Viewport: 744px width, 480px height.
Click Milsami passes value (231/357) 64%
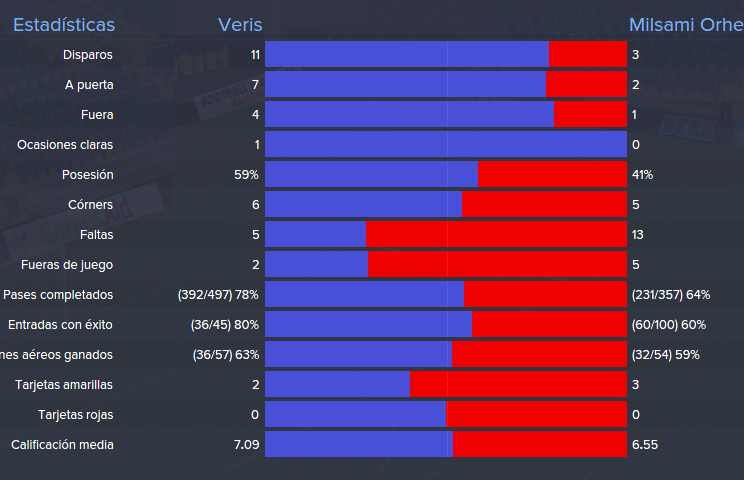(x=671, y=295)
